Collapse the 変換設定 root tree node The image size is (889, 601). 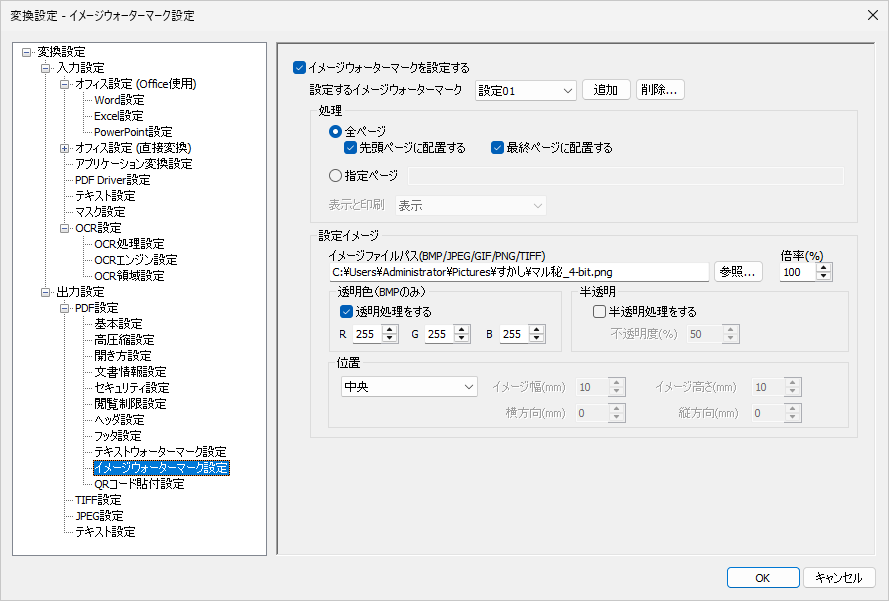coord(27,52)
